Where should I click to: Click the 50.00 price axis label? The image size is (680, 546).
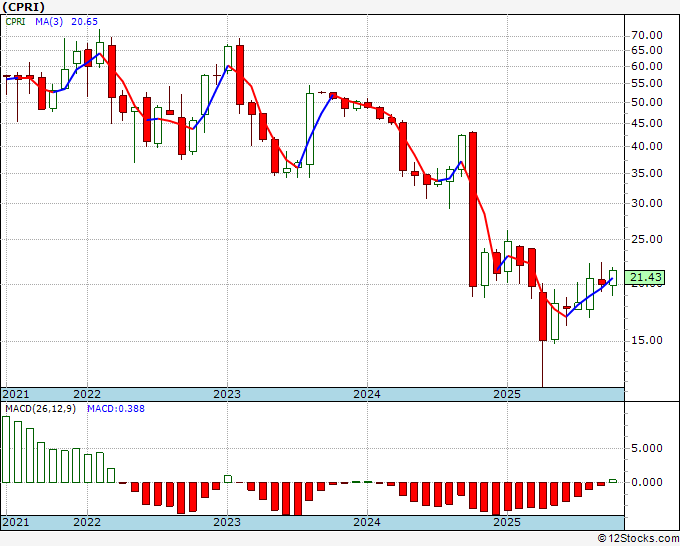point(647,102)
